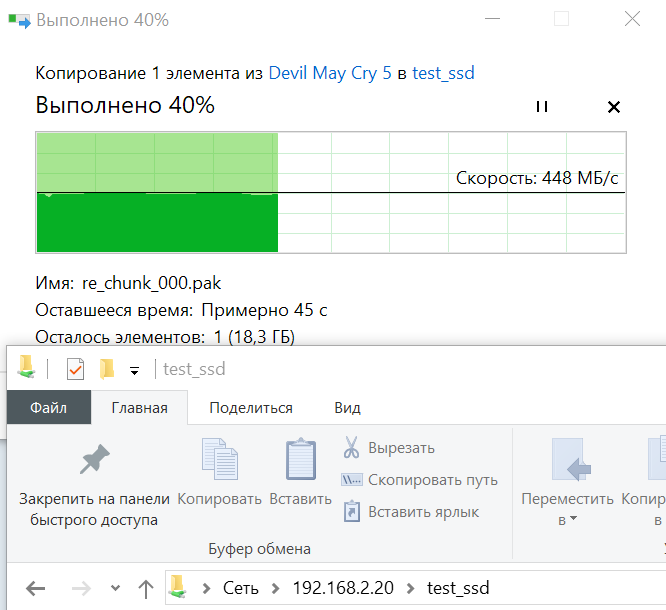Click test_ssd in the address bar
This screenshot has width=666, height=610.
pos(458,588)
